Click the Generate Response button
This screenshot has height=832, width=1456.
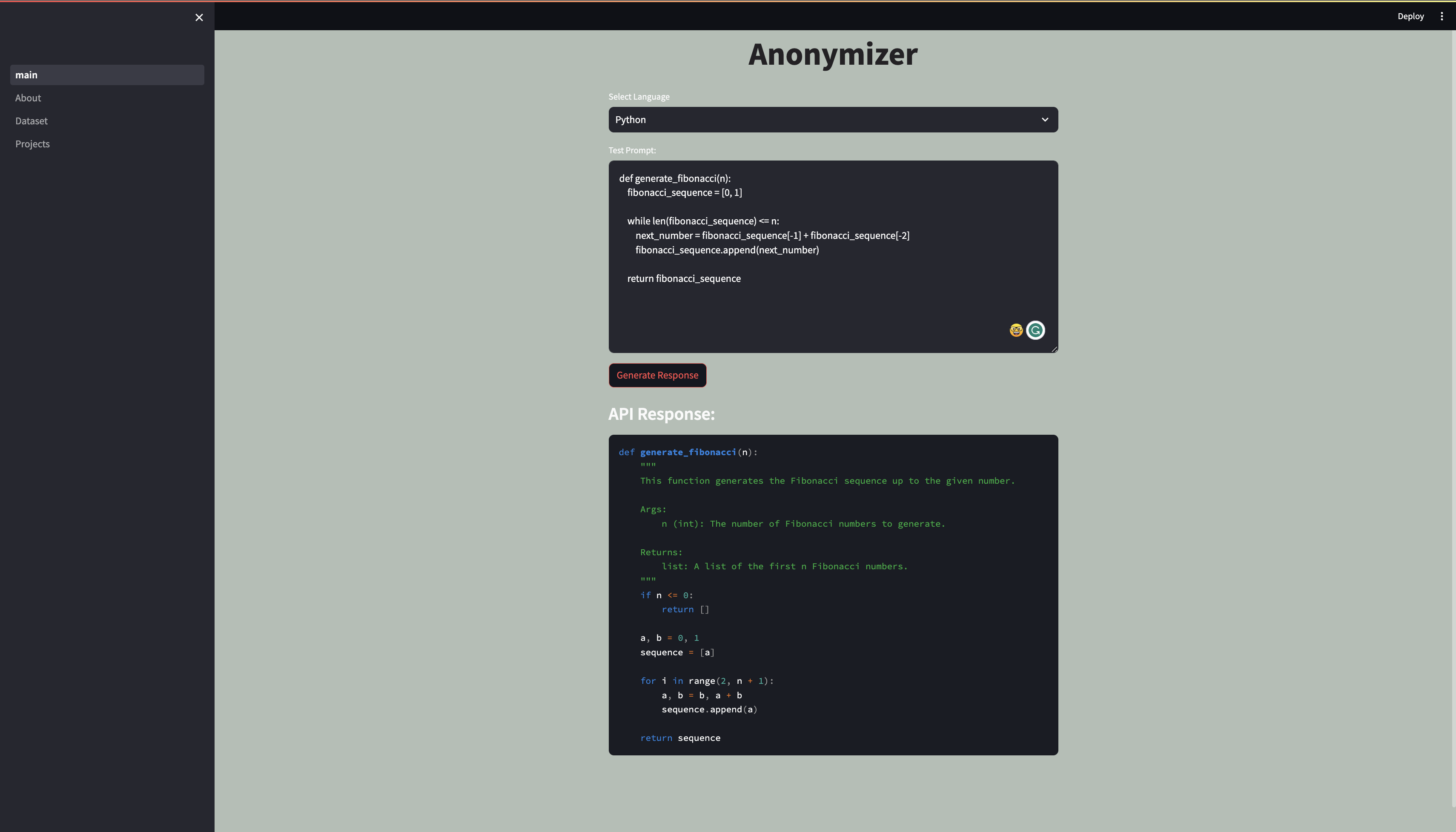657,375
